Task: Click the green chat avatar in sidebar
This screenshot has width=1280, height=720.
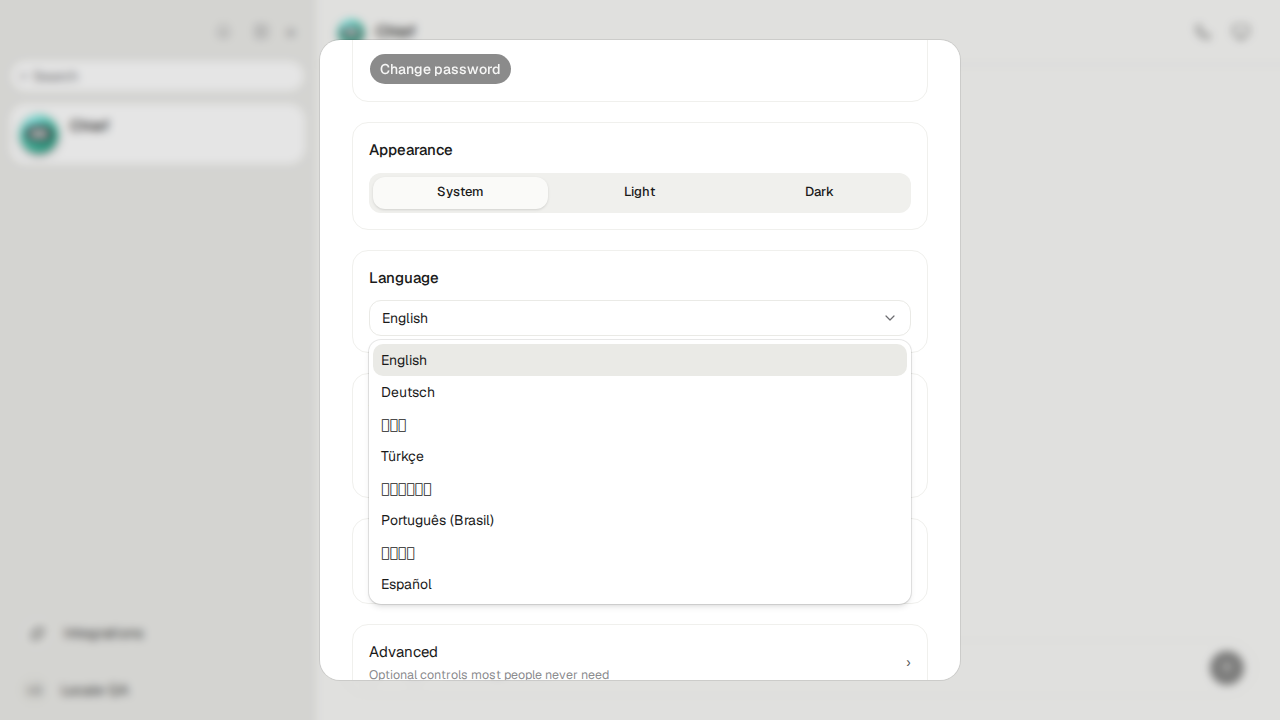Action: pos(40,134)
